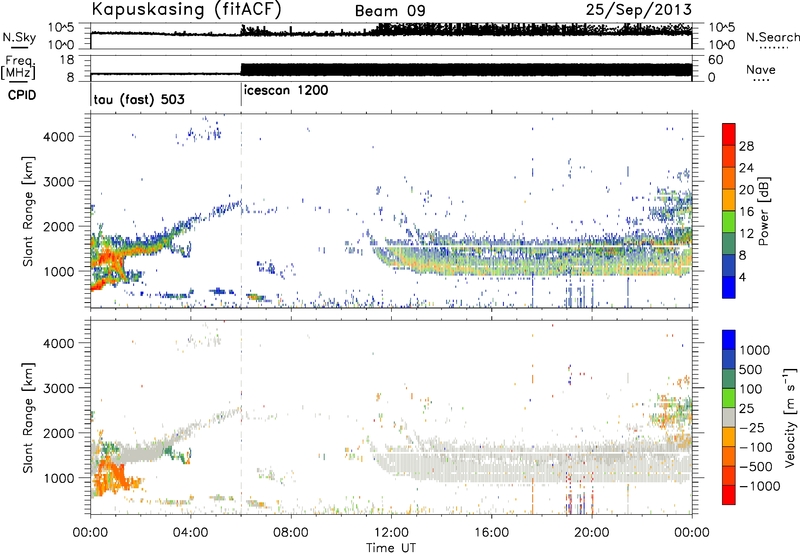The image size is (800, 554).
Task: Click the 12:00 time tick label
Action: 391,533
